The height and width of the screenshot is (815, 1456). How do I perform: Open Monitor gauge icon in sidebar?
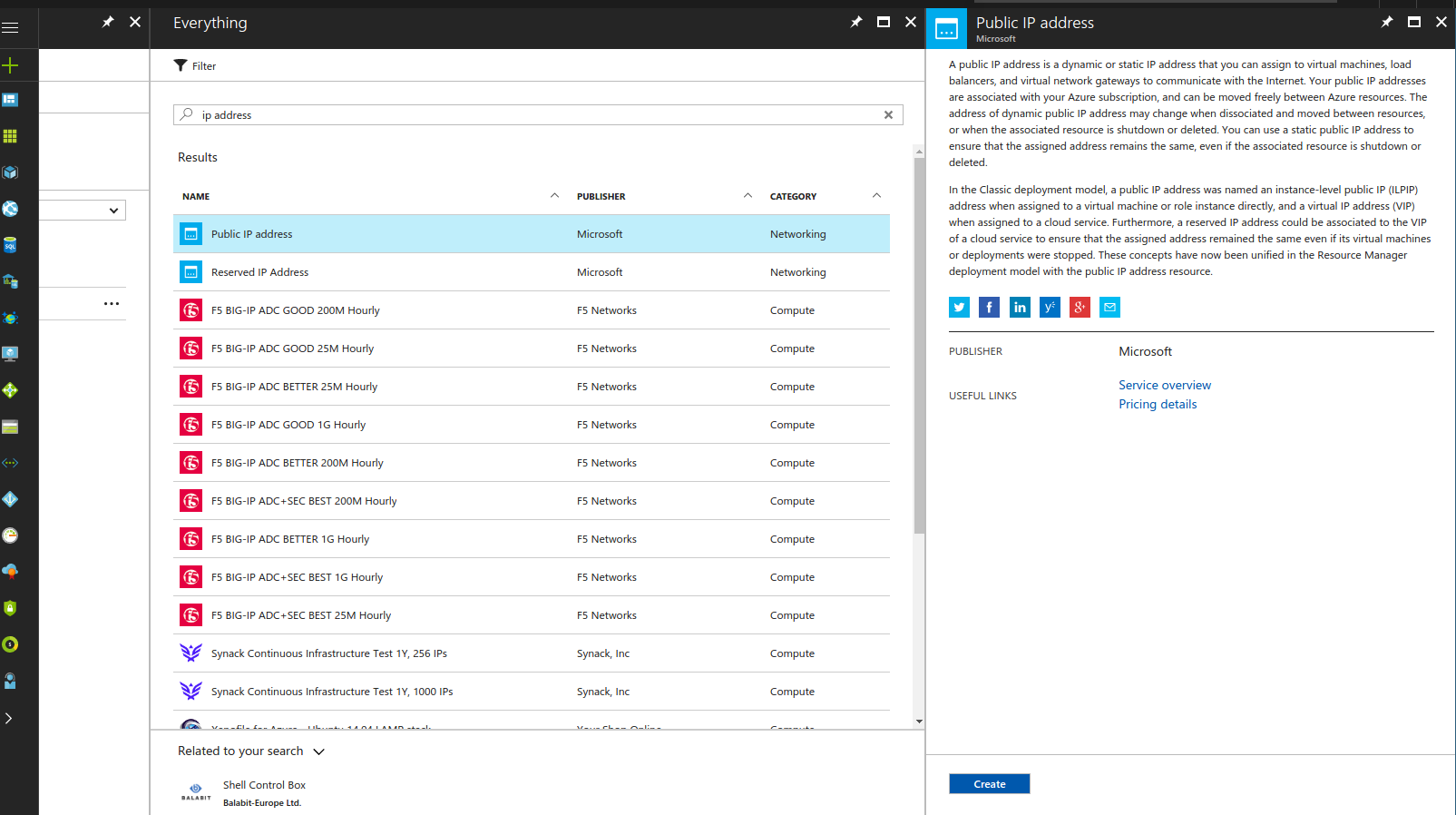[10, 535]
